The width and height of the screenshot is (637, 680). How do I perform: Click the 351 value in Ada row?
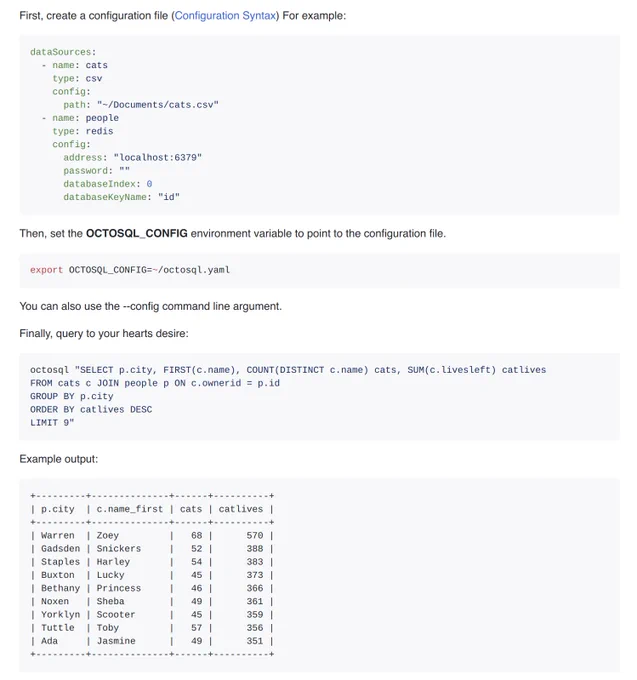(x=255, y=641)
